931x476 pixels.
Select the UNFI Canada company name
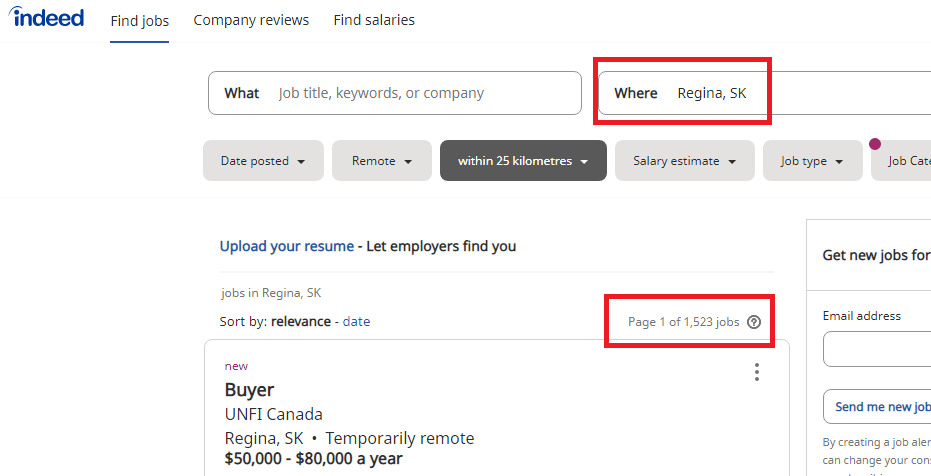[274, 414]
